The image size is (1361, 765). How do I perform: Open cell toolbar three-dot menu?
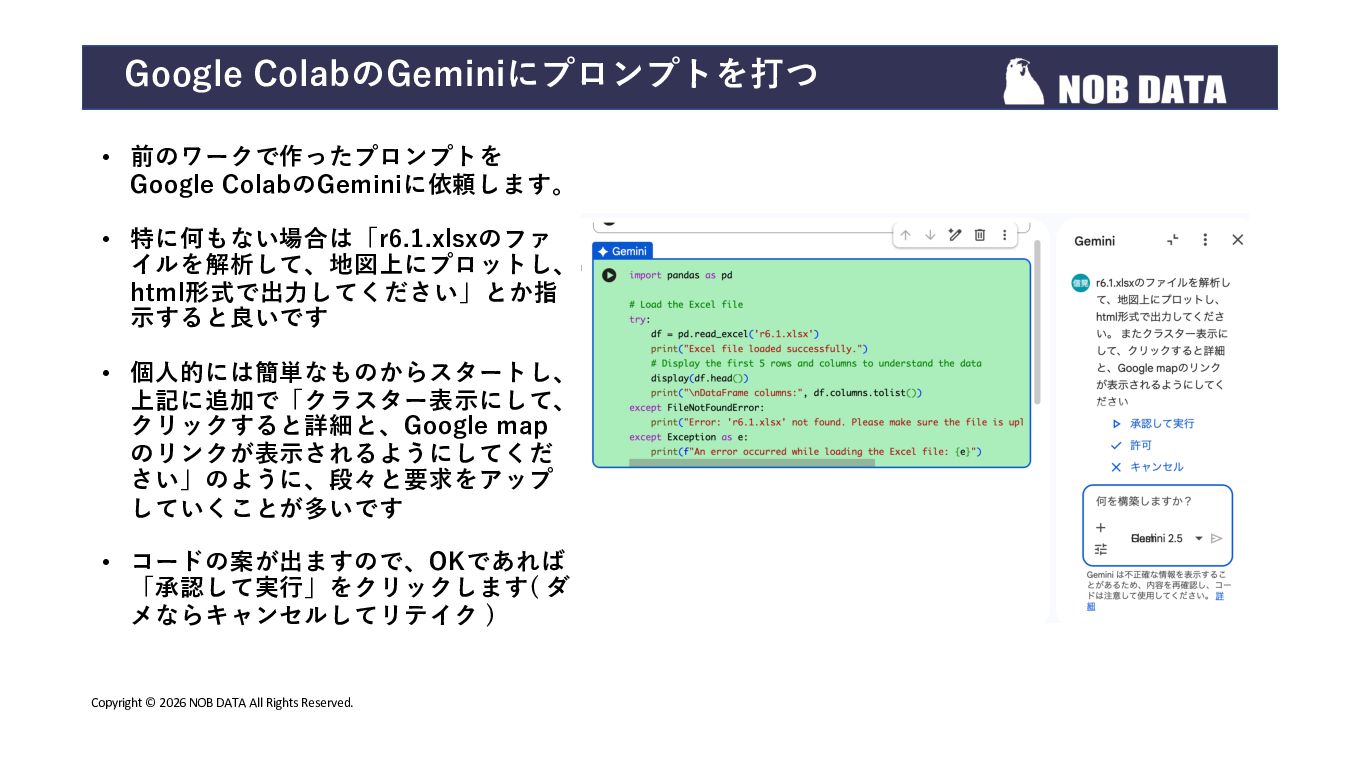point(1004,235)
